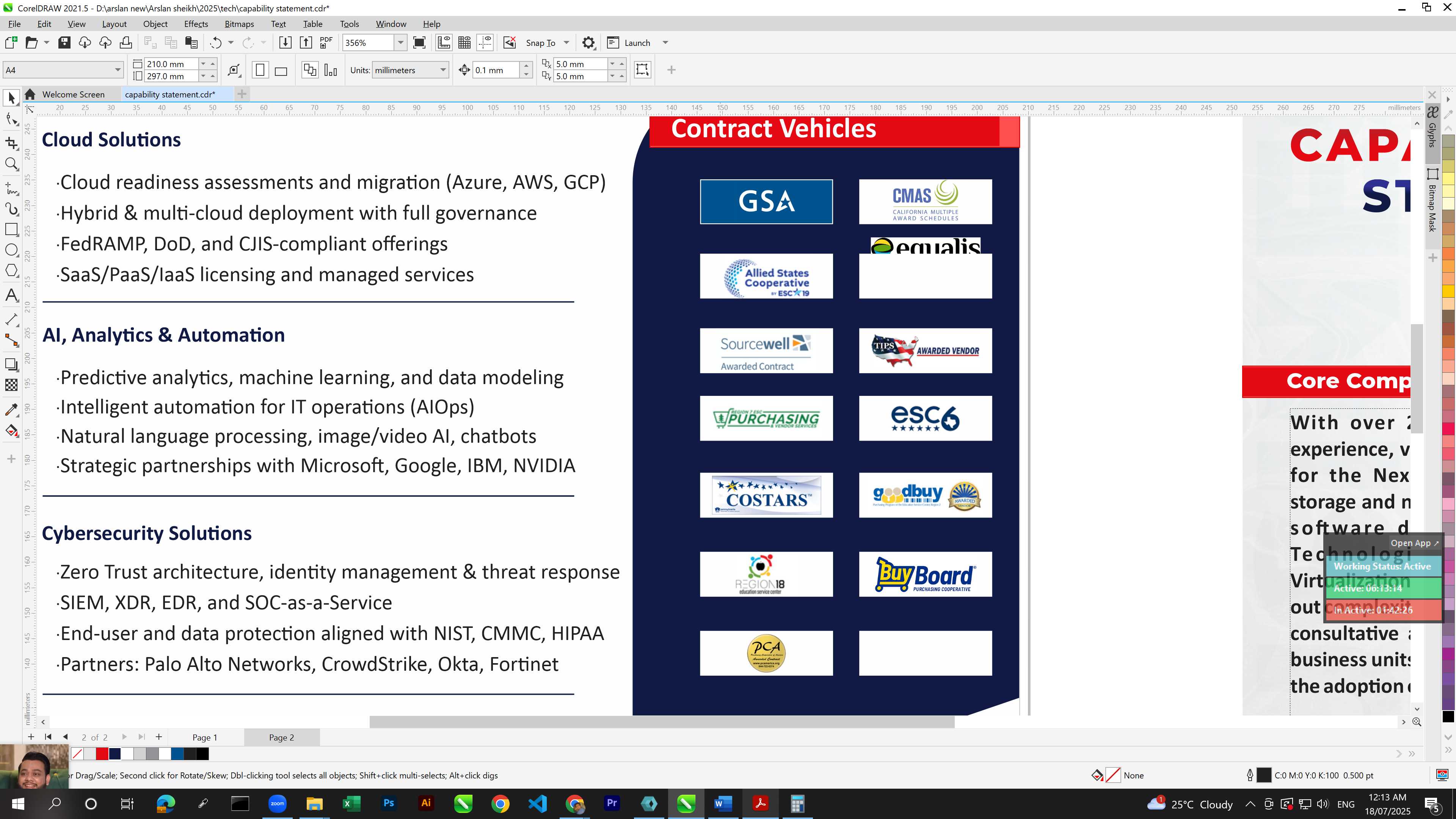Screen dimensions: 1456x819
Task: Click the page width input field
Action: [x=171, y=64]
